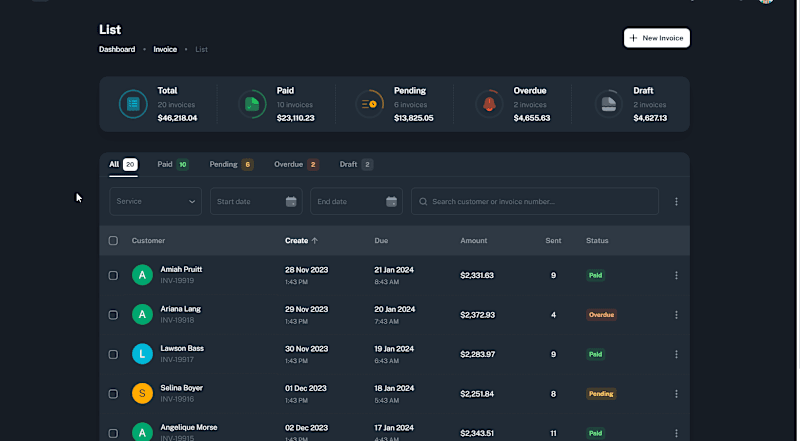Viewport: 800px width, 441px height.
Task: Open row actions menu for Ariana Lang
Action: 676,315
